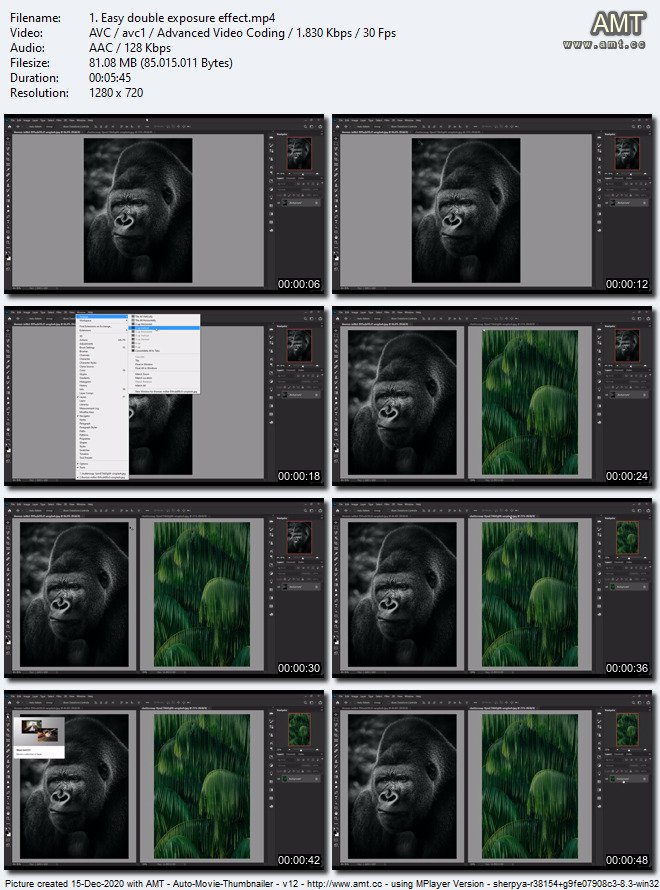
Task: Click the search icon in 00:00:18 frame
Action: pyautogui.click(x=305, y=319)
